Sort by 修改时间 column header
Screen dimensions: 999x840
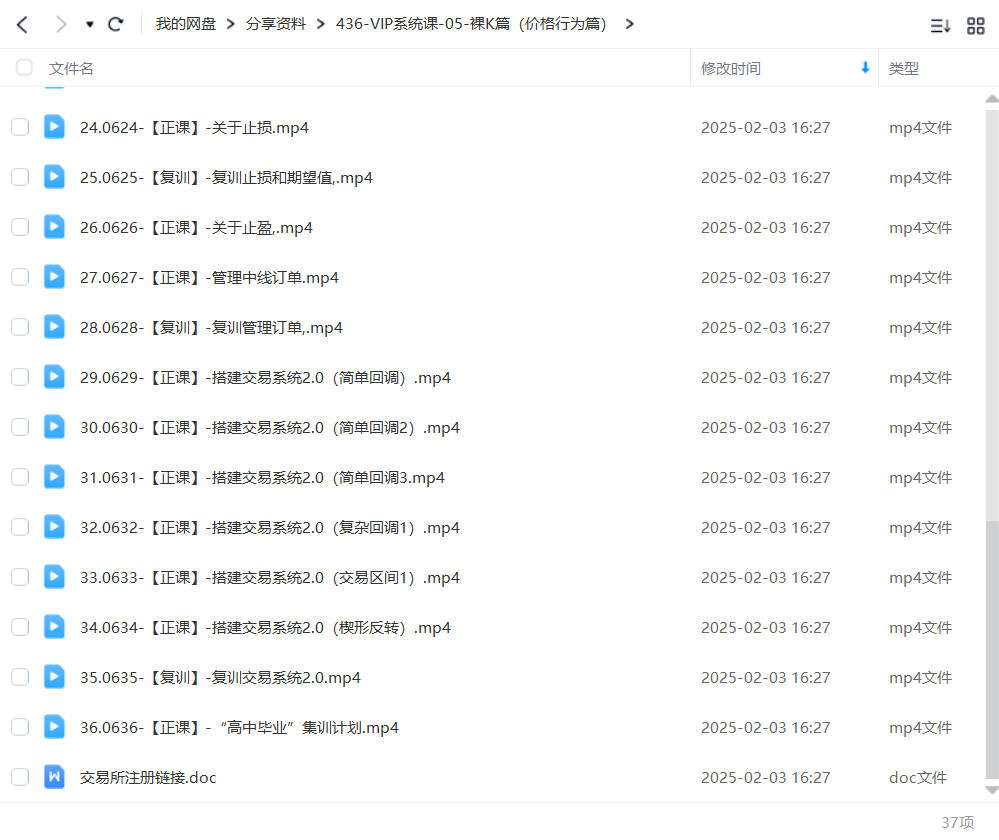tap(731, 68)
